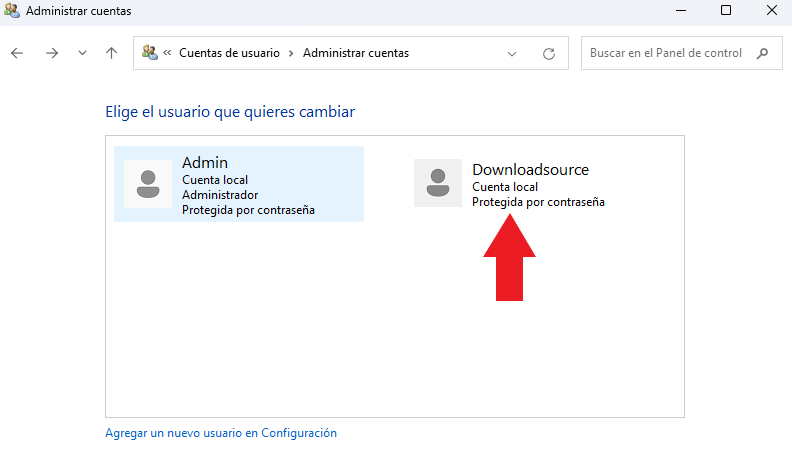792x471 pixels.
Task: Open the Admin account name
Action: point(205,163)
